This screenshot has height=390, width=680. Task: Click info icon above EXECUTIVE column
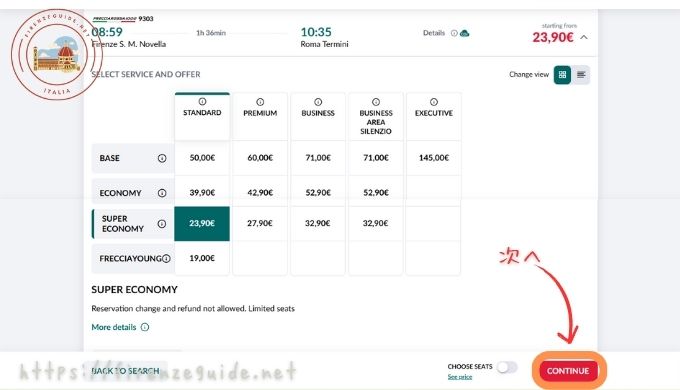point(434,102)
